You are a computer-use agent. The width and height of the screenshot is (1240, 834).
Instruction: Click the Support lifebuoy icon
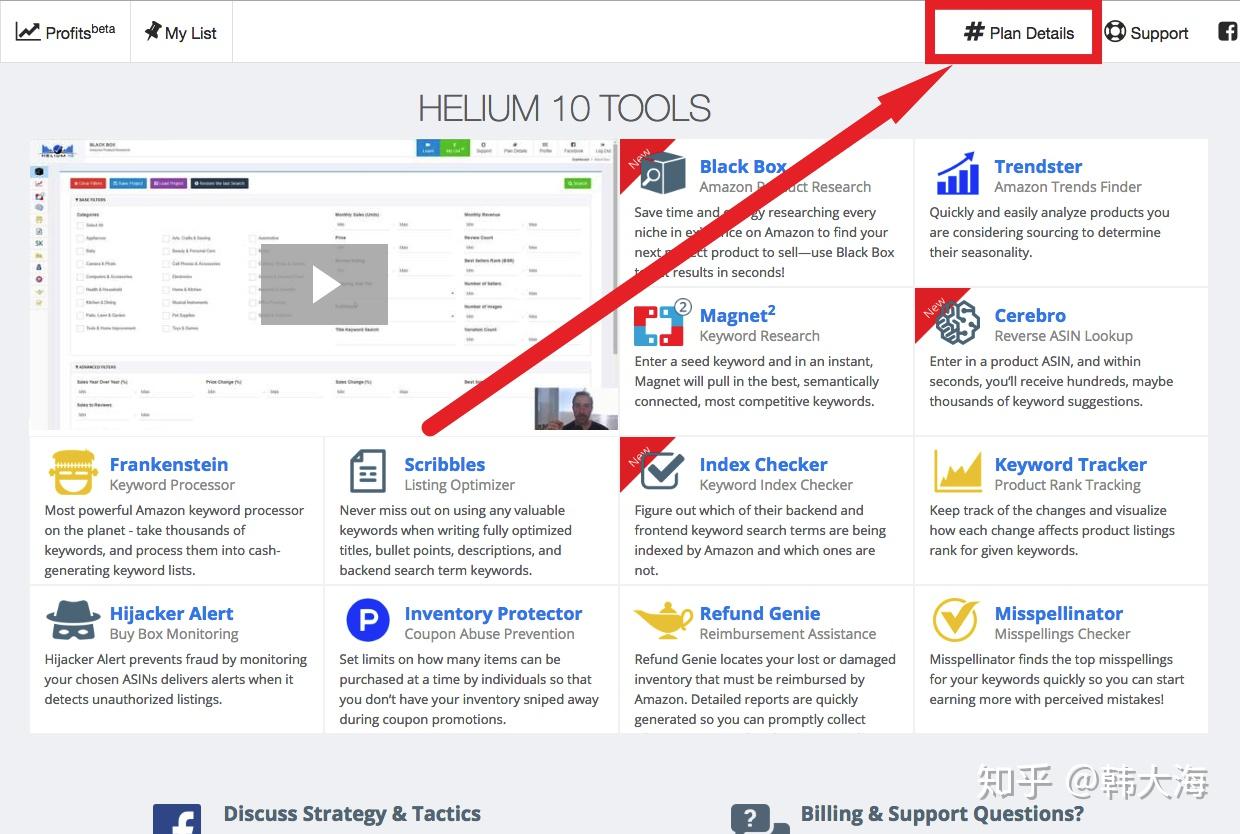[x=1115, y=31]
